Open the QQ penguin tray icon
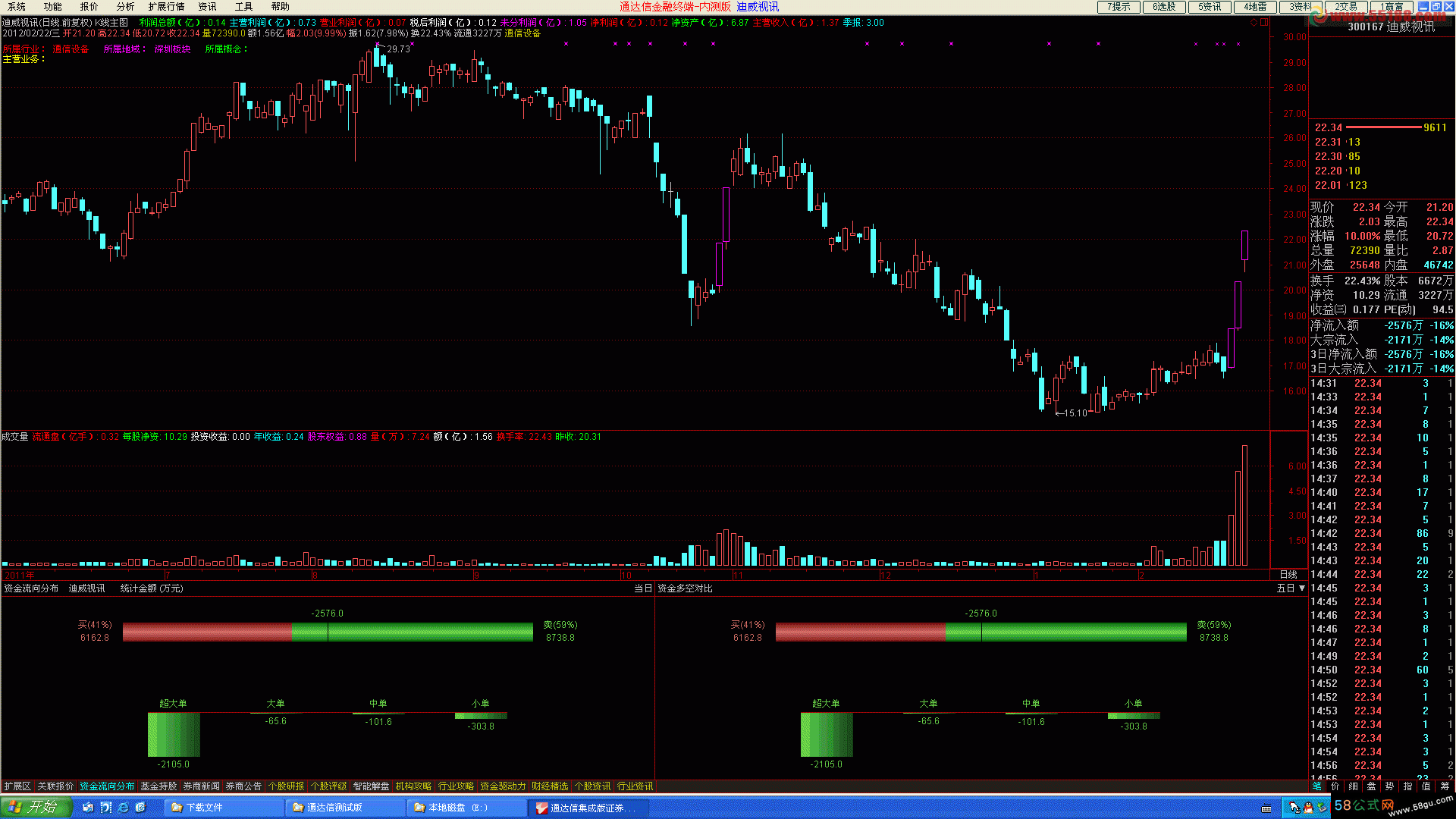The image size is (1456, 819). pyautogui.click(x=1308, y=808)
